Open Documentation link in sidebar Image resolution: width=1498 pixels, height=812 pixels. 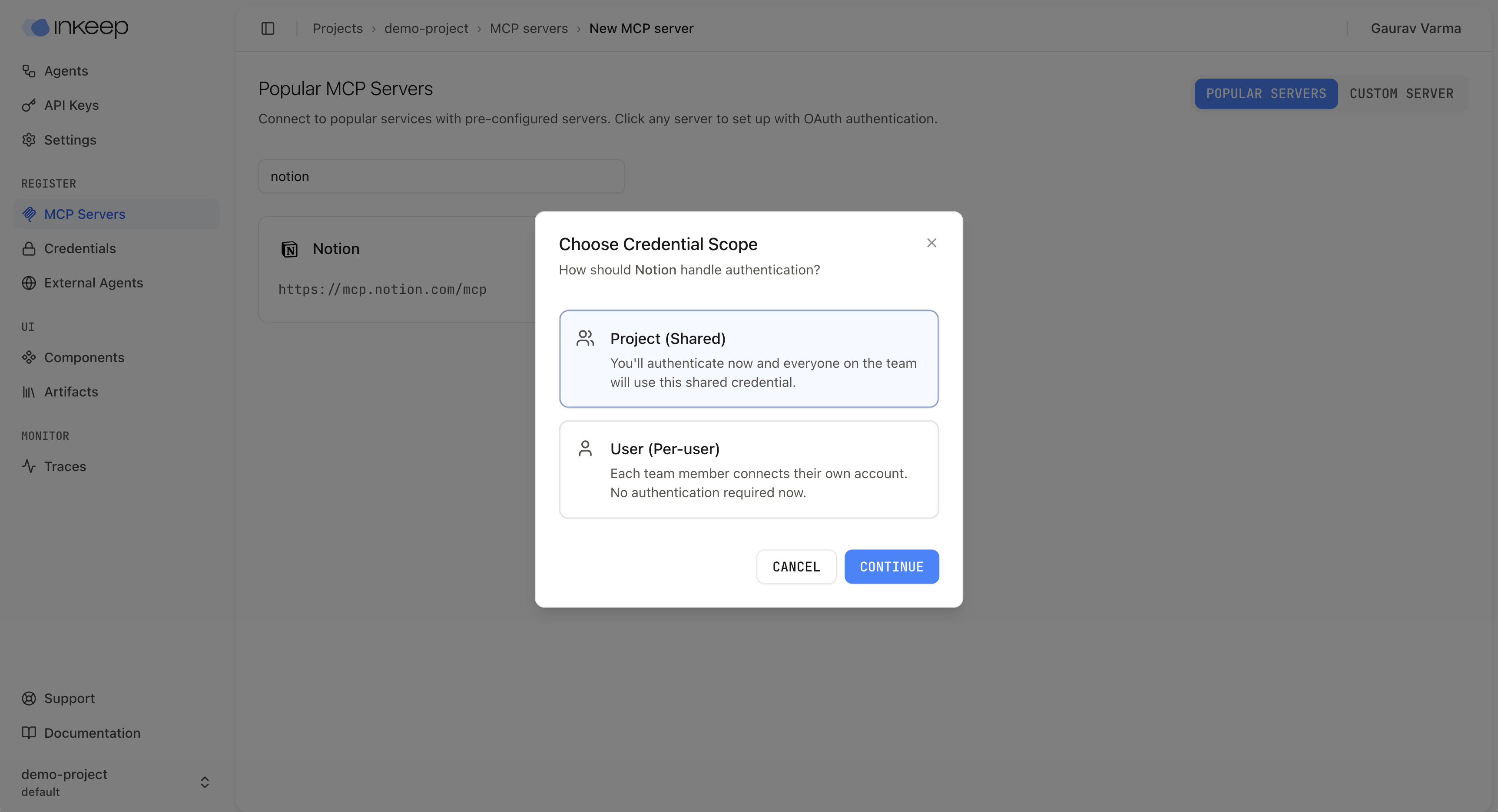pyautogui.click(x=92, y=733)
